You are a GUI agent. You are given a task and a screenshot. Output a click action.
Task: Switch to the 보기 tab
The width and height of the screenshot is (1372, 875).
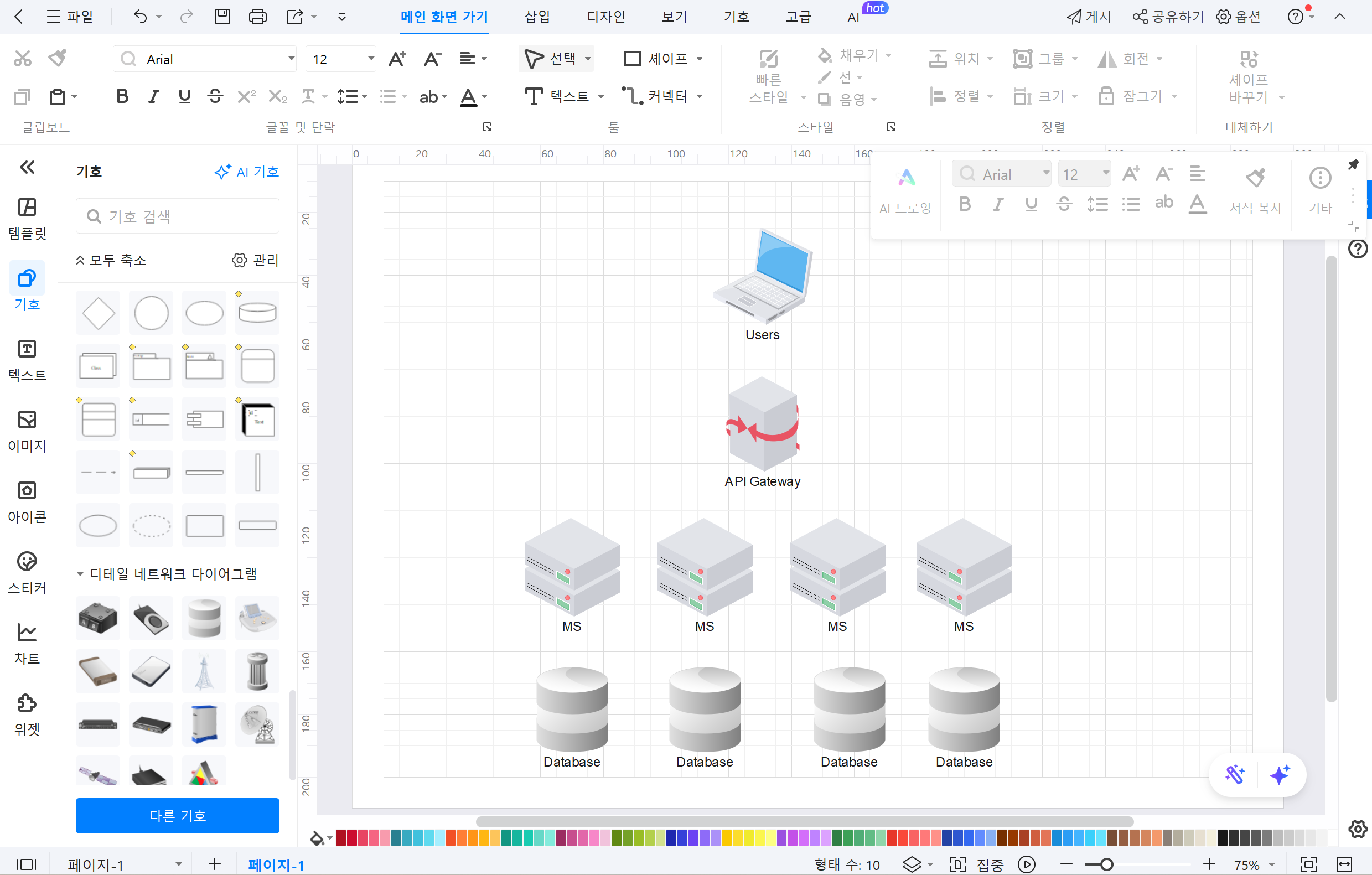click(674, 17)
